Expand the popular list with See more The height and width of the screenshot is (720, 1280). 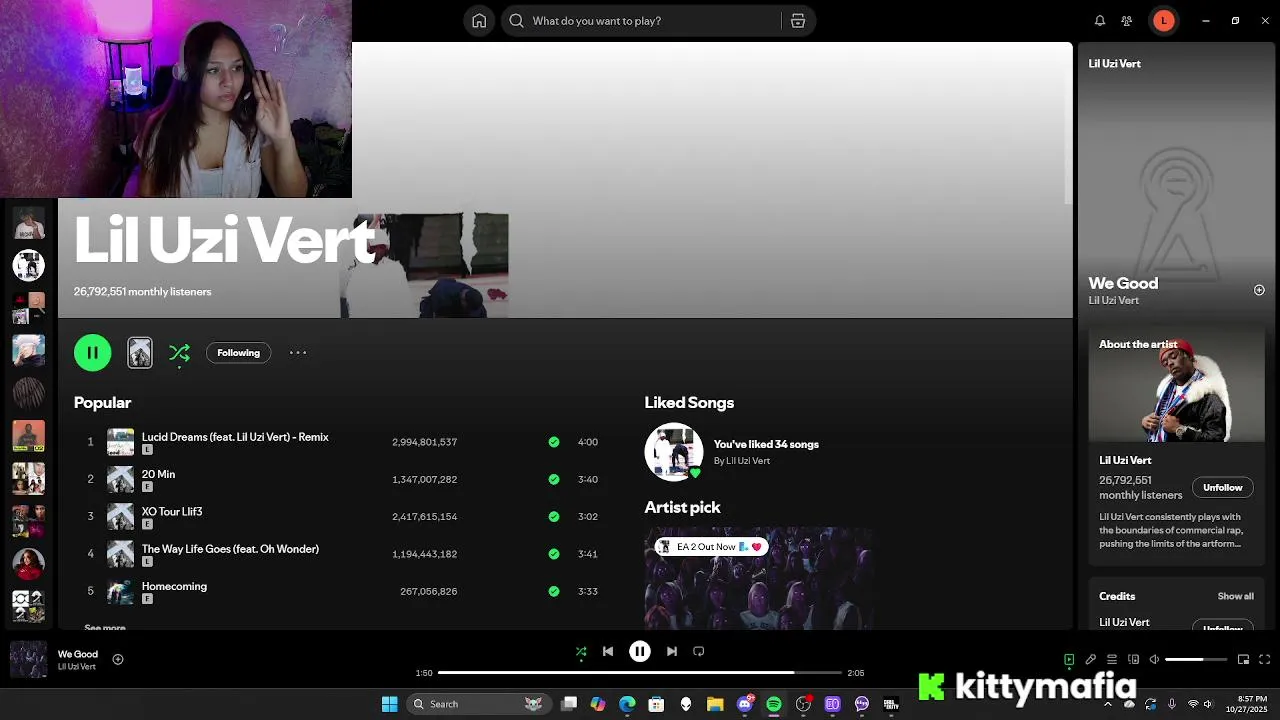click(x=105, y=627)
